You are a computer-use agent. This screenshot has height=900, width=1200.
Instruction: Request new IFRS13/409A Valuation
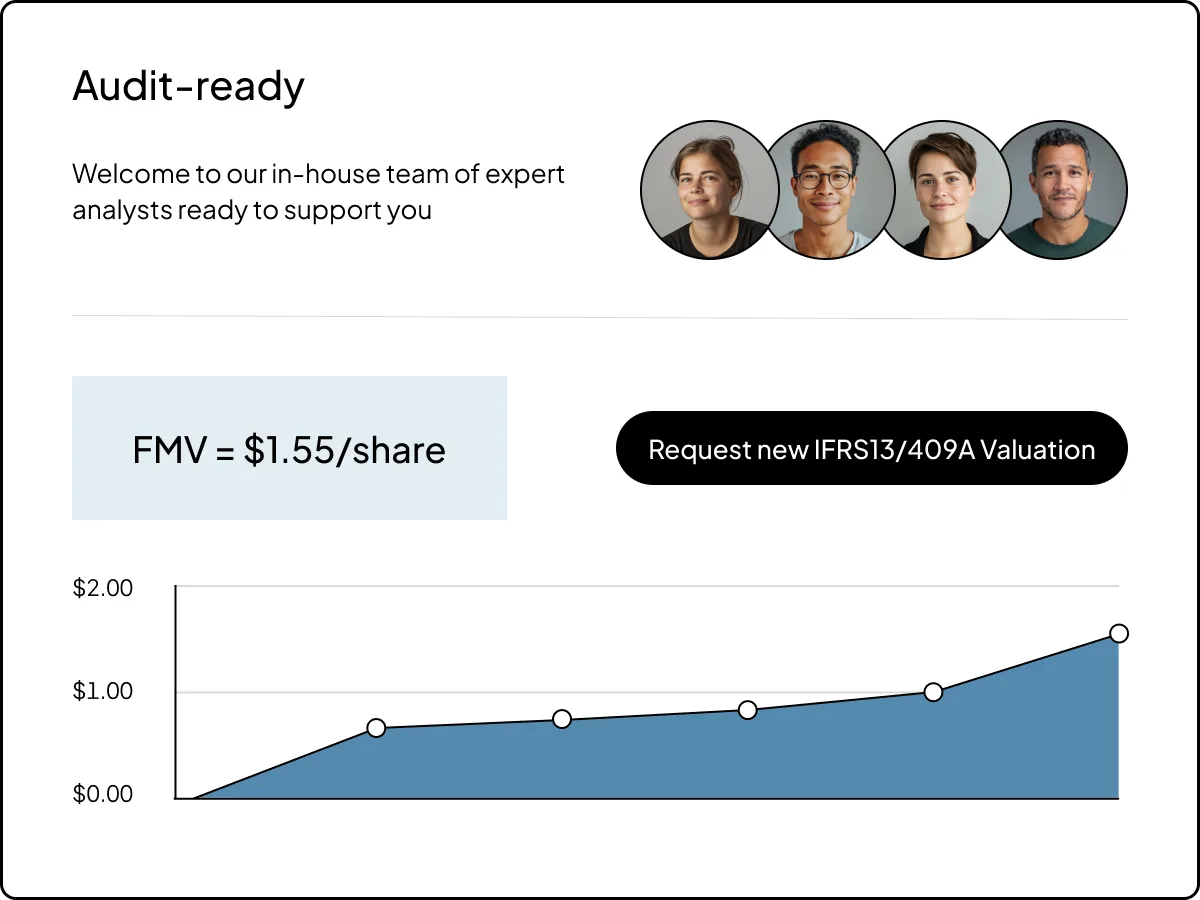pyautogui.click(x=872, y=448)
